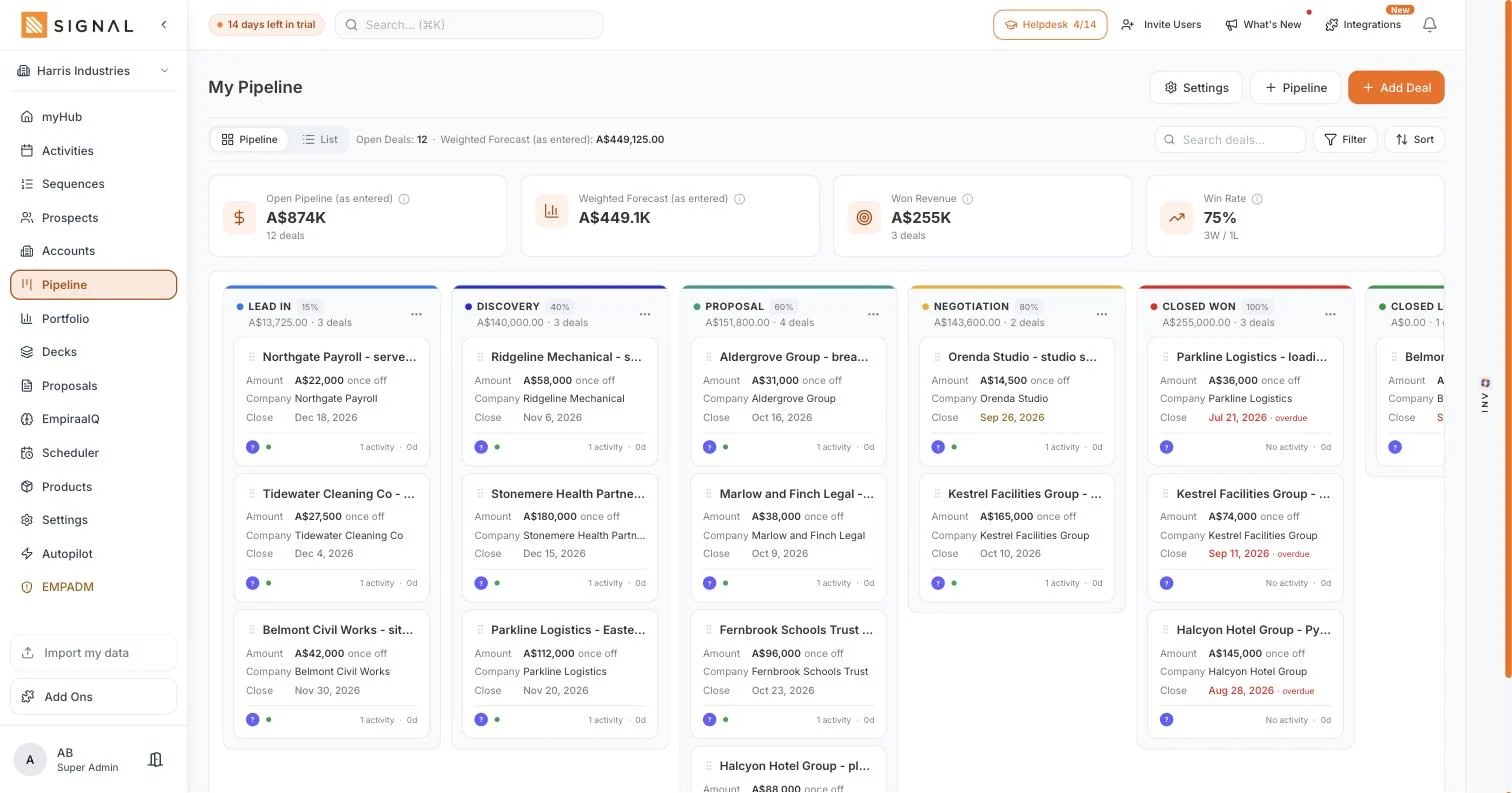This screenshot has width=1512, height=793.
Task: Click the bar chart icon on Weighted Forecast card
Action: click(552, 211)
